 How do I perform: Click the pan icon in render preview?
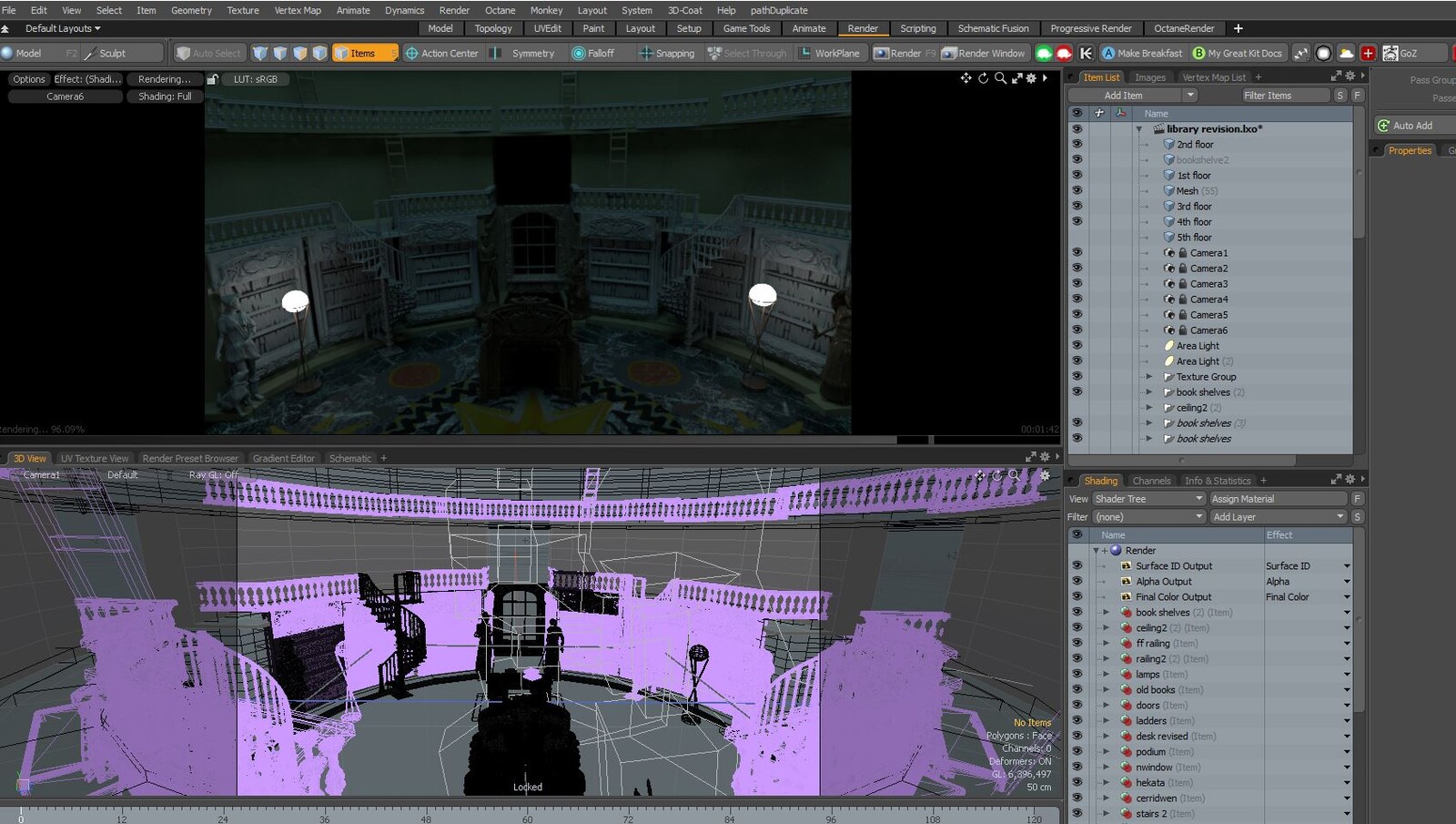[966, 78]
